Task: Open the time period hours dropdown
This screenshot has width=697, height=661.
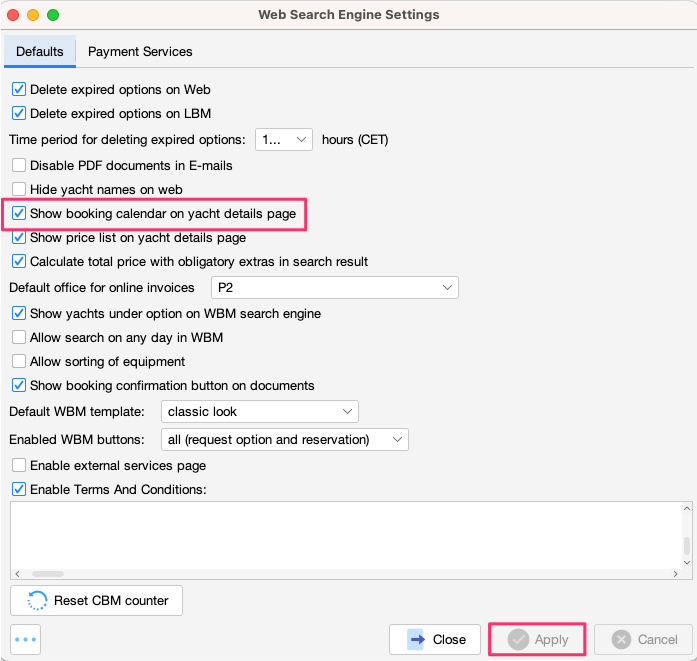Action: coord(284,140)
